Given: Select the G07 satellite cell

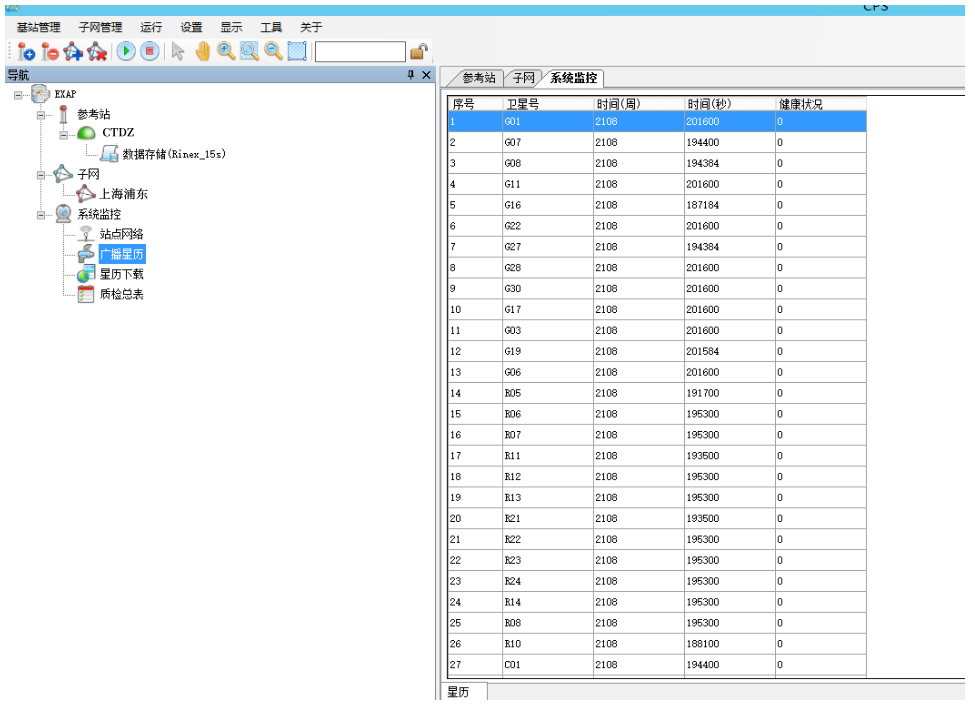Looking at the screenshot, I should coord(548,142).
